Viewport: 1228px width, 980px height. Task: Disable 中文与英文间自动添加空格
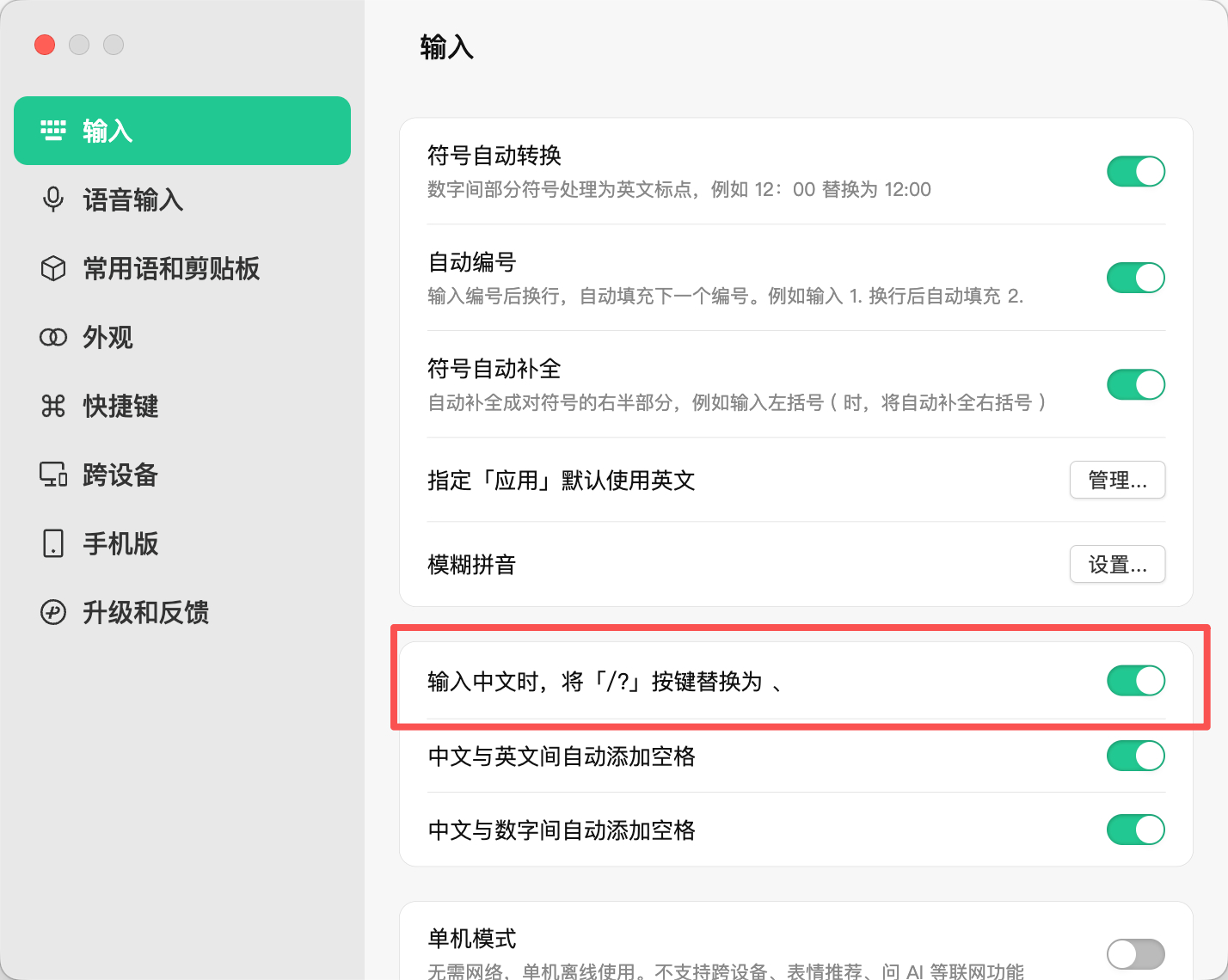coord(1136,756)
